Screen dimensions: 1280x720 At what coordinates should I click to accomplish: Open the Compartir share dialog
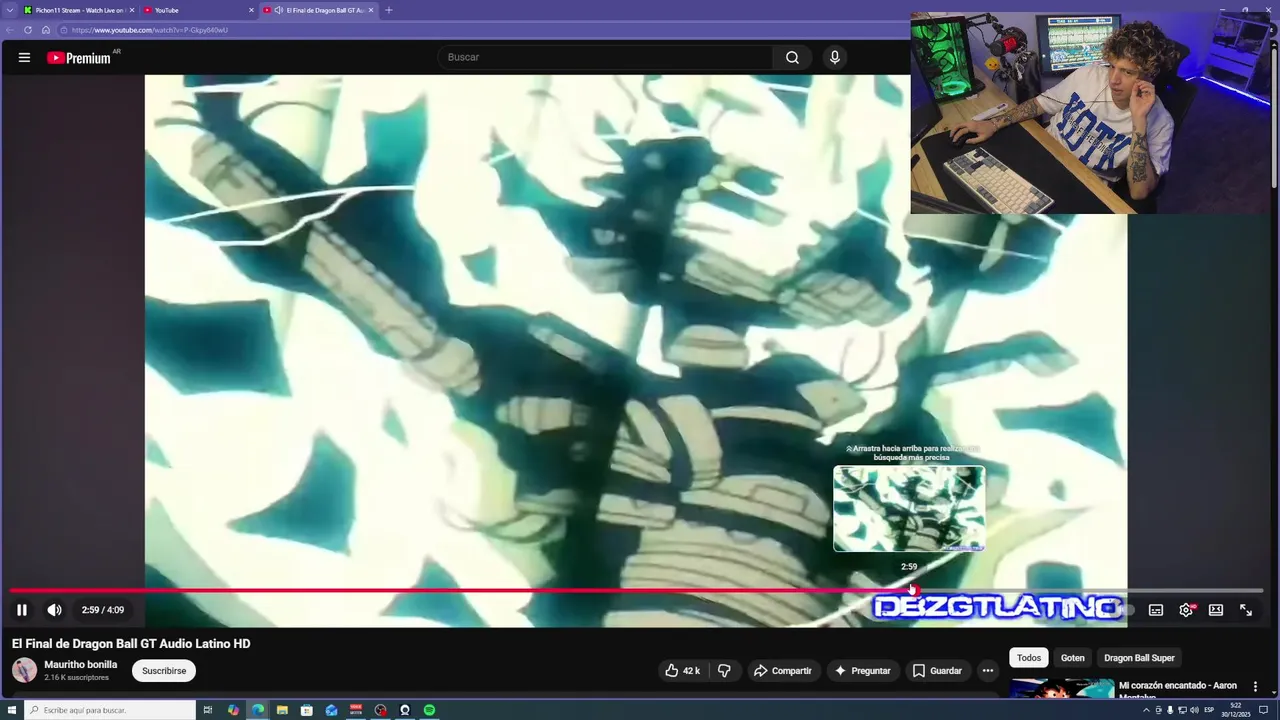coord(783,671)
